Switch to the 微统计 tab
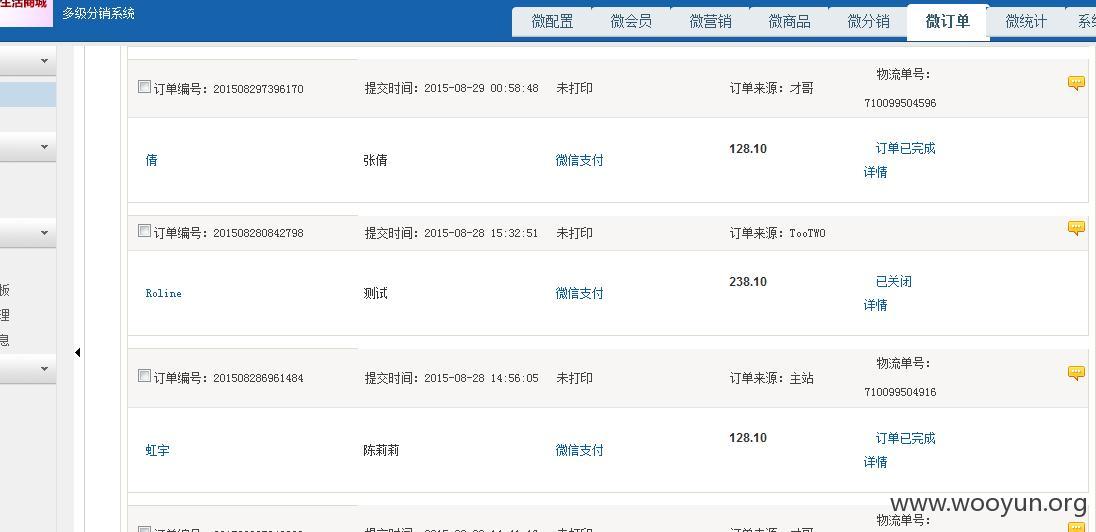 1026,22
